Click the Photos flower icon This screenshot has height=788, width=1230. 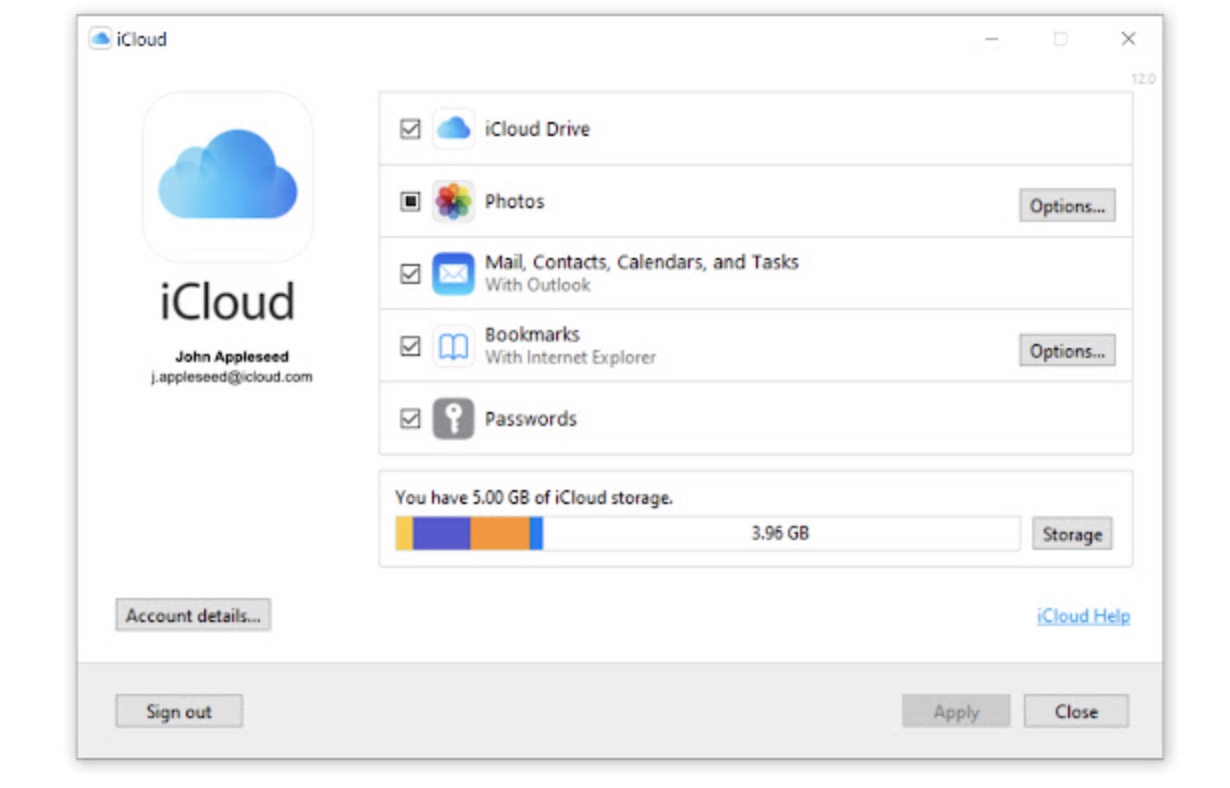click(453, 202)
